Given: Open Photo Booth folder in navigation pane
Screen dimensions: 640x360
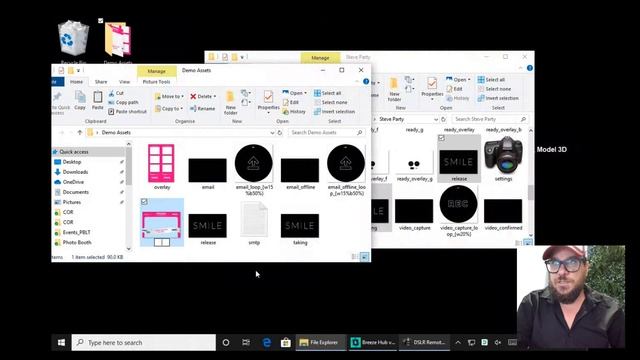Looking at the screenshot, I should 77,242.
